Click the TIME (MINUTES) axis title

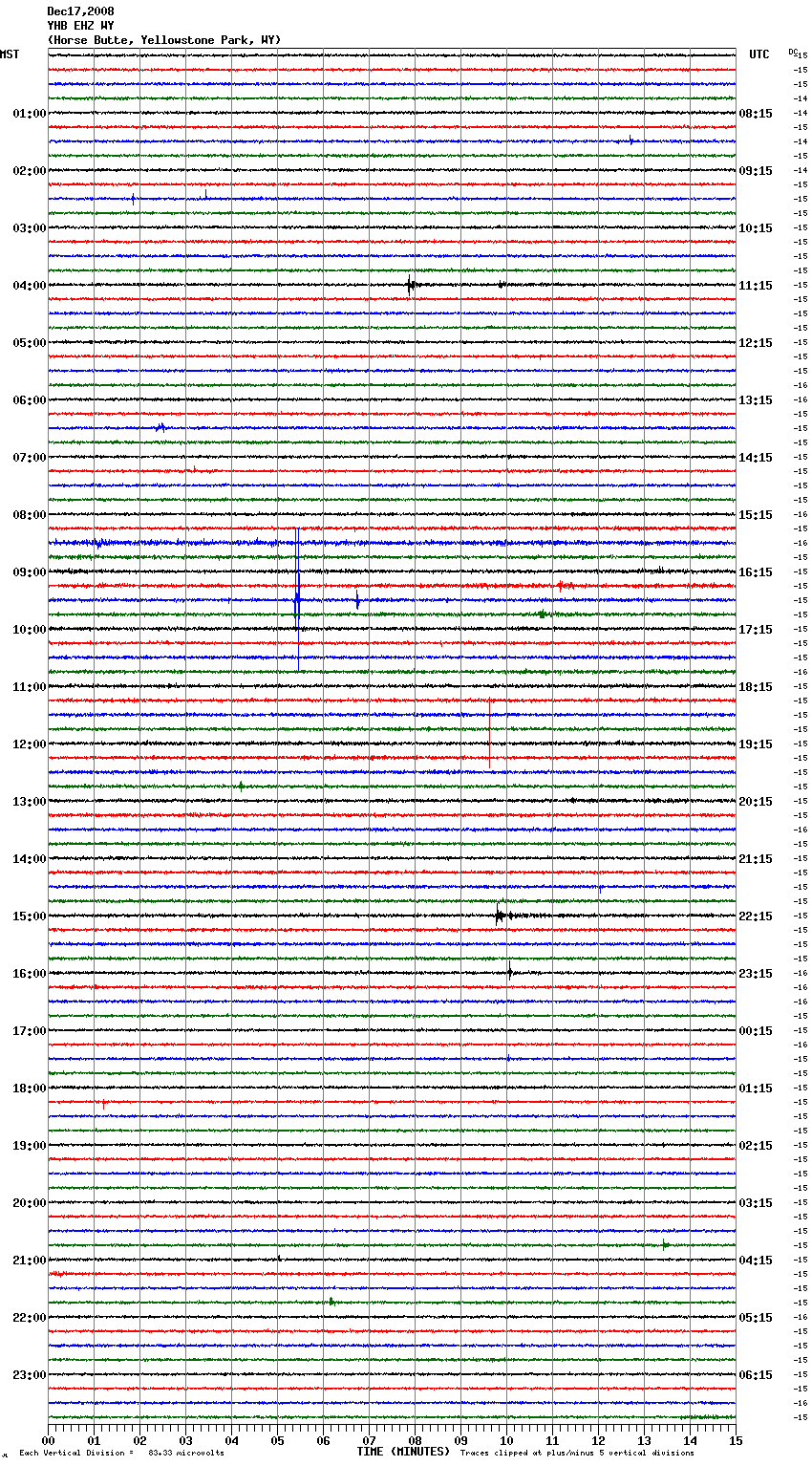point(403,1452)
